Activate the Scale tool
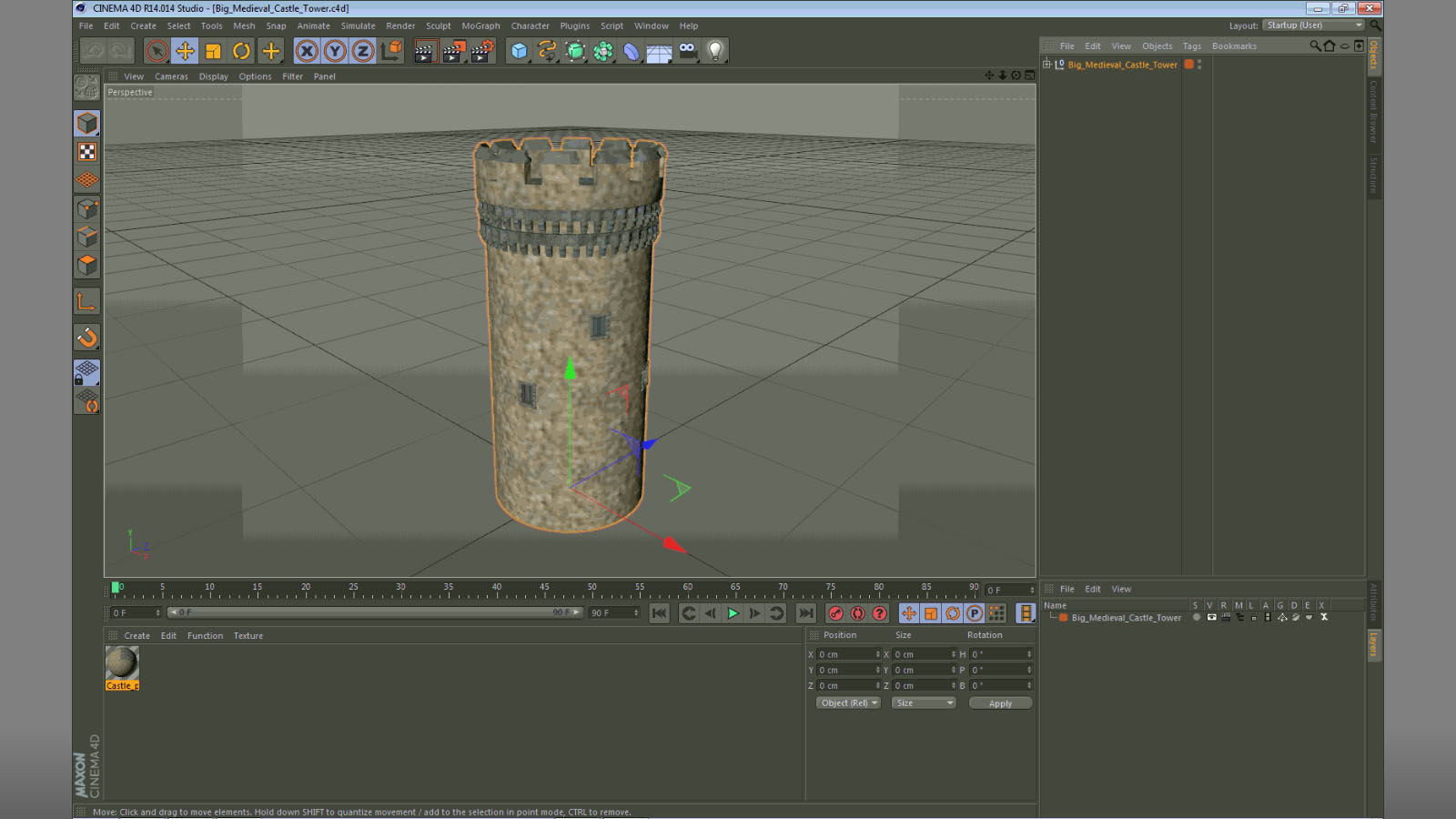This screenshot has width=1456, height=819. pos(213,51)
